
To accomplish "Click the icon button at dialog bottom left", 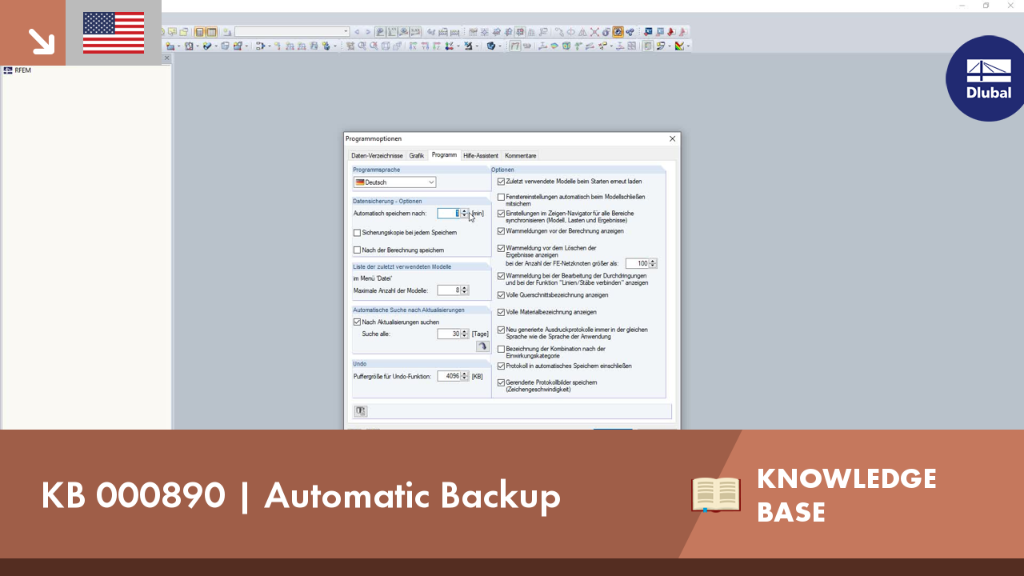I will point(360,411).
